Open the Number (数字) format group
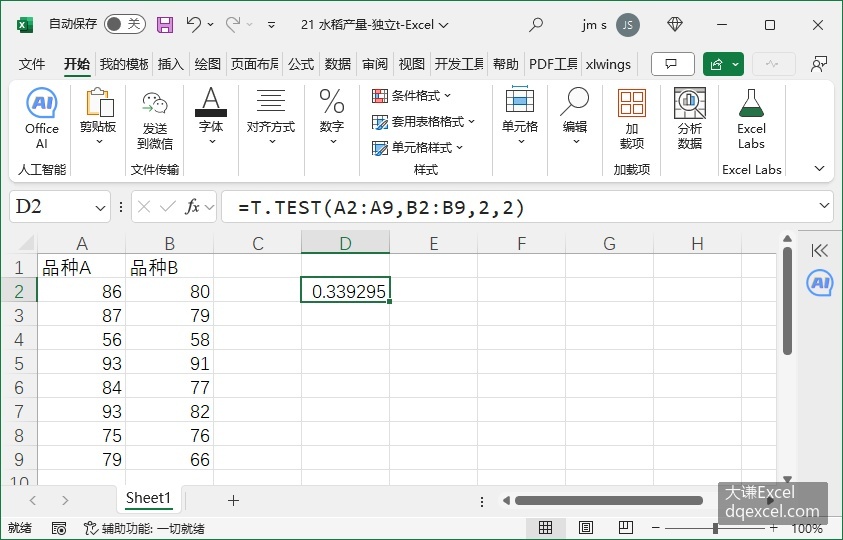Image resolution: width=843 pixels, height=540 pixels. pyautogui.click(x=332, y=116)
